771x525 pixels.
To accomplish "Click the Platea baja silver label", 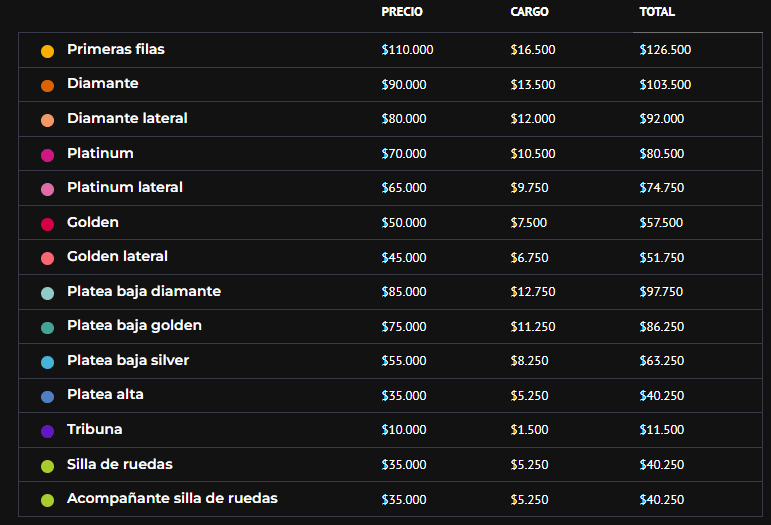I will pyautogui.click(x=128, y=360).
